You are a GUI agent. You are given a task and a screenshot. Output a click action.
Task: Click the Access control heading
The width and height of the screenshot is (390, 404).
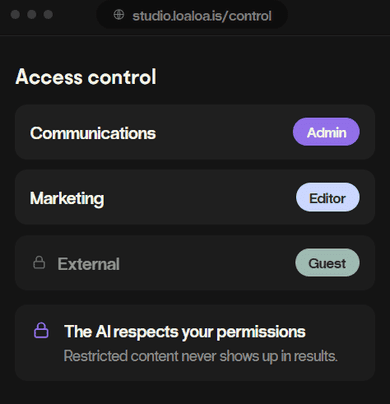(86, 77)
